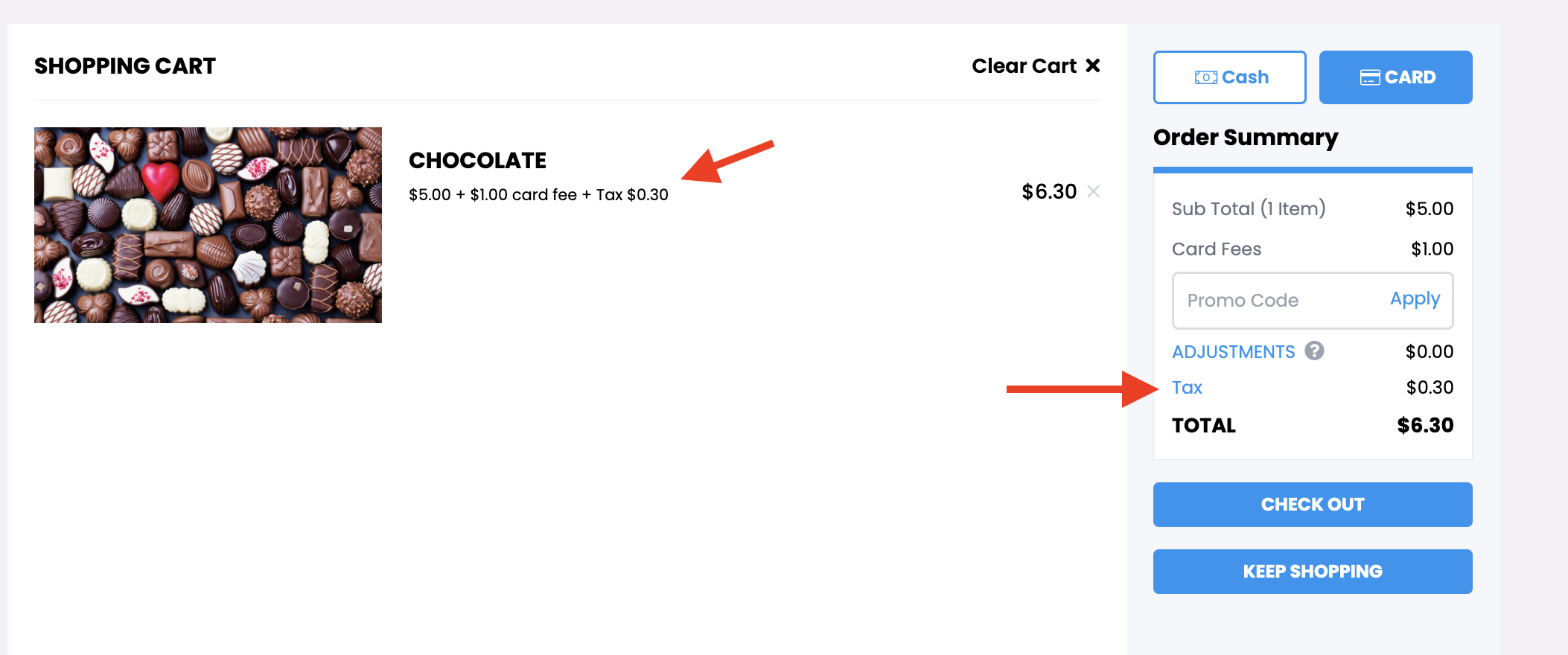The image size is (1568, 655).
Task: Click the Tax link in summary
Action: (x=1187, y=388)
